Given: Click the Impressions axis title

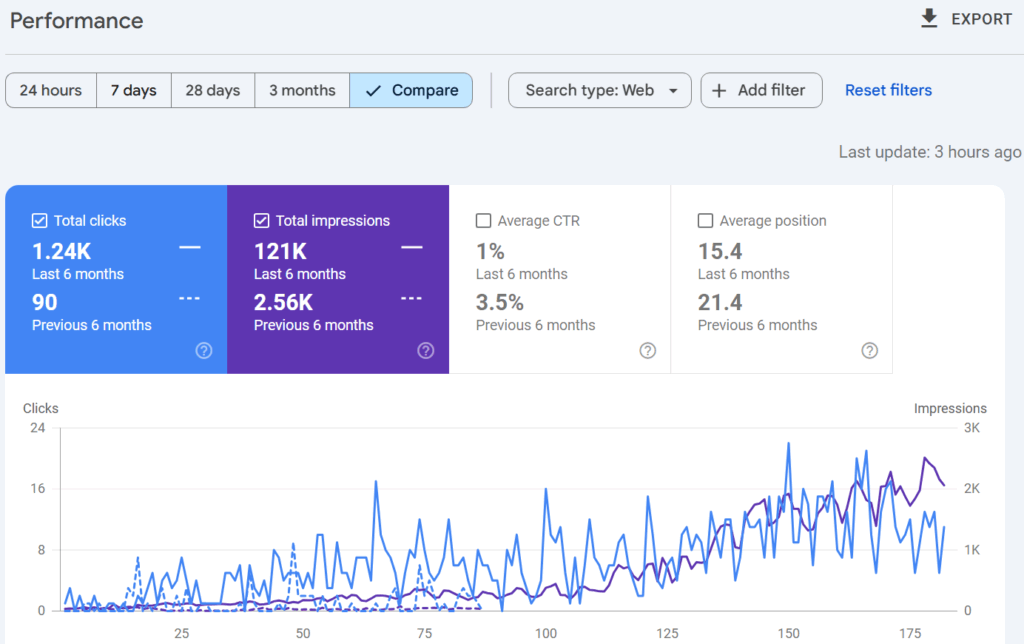Looking at the screenshot, I should 950,408.
